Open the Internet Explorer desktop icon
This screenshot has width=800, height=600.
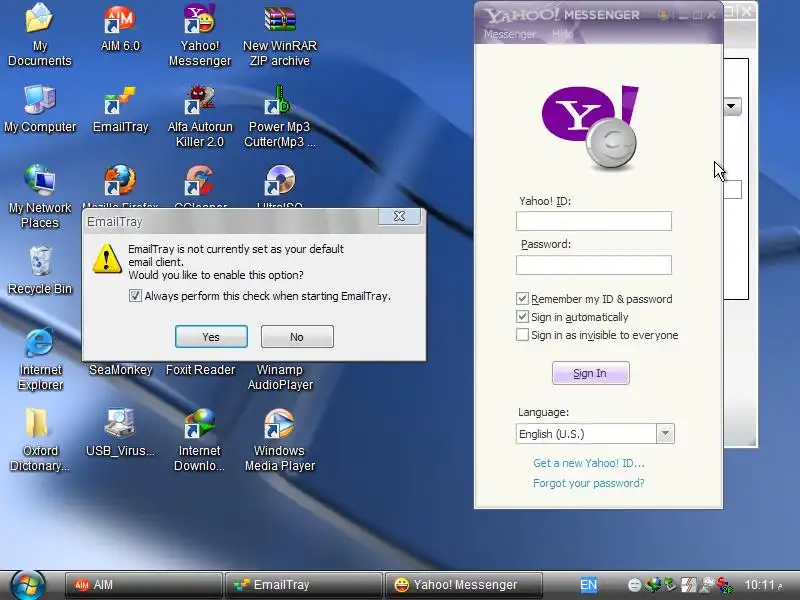coord(40,359)
